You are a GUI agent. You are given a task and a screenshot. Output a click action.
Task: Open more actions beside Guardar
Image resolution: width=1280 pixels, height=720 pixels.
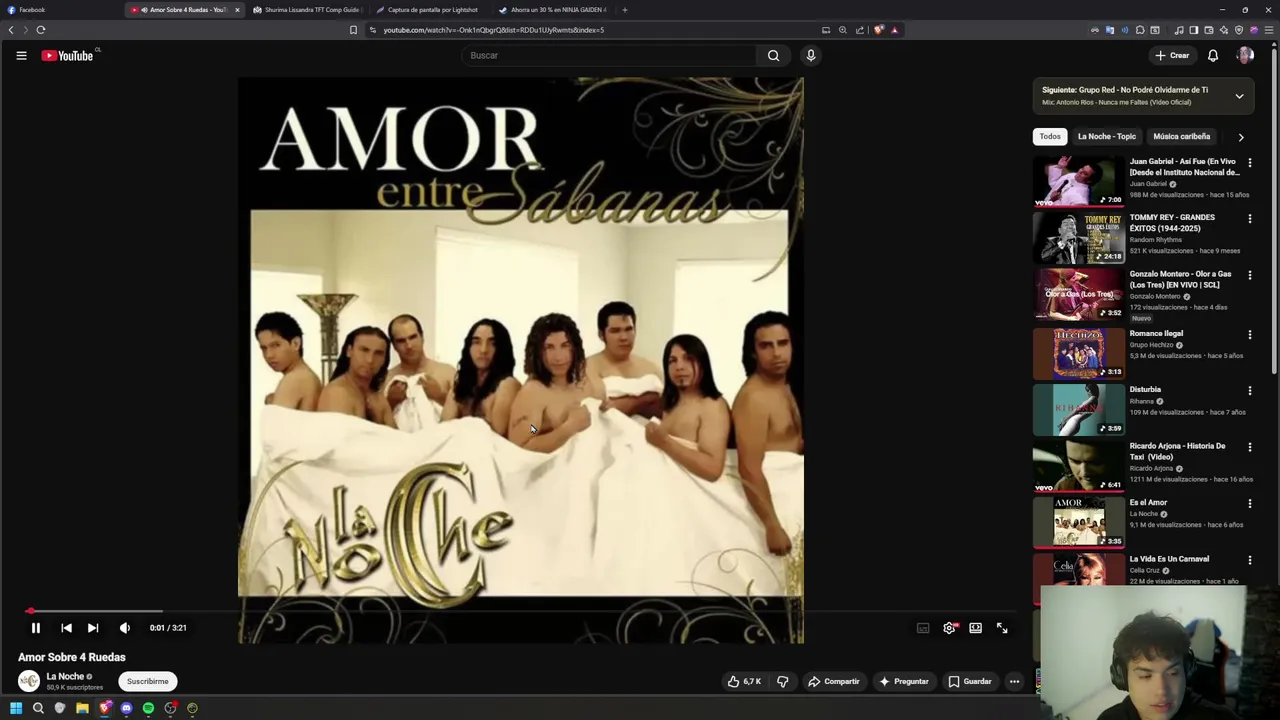(1014, 681)
